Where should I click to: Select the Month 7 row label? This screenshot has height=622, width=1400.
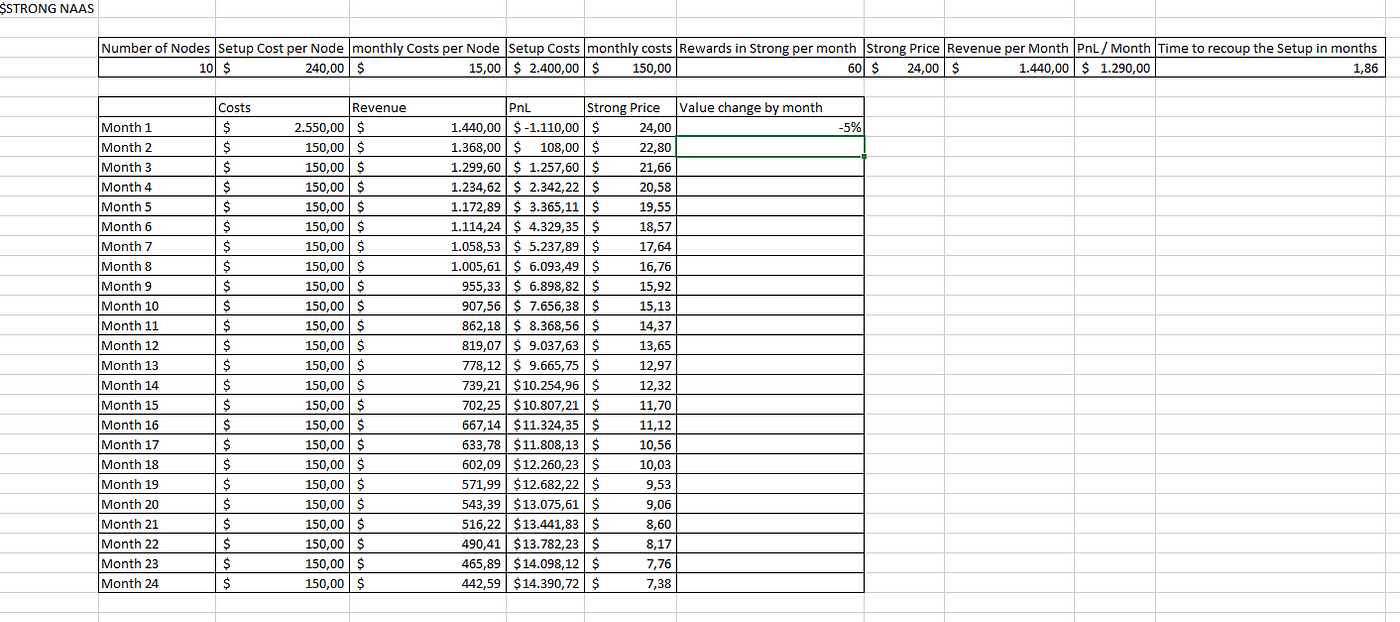tap(157, 246)
